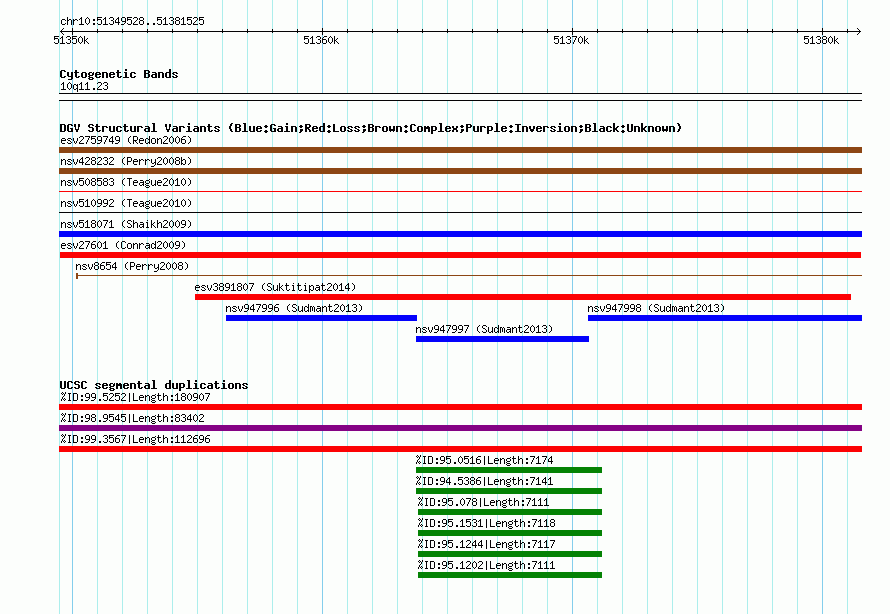Click the %ID:95.0516|Length:7174 label
The width and height of the screenshot is (890, 614).
click(x=484, y=460)
